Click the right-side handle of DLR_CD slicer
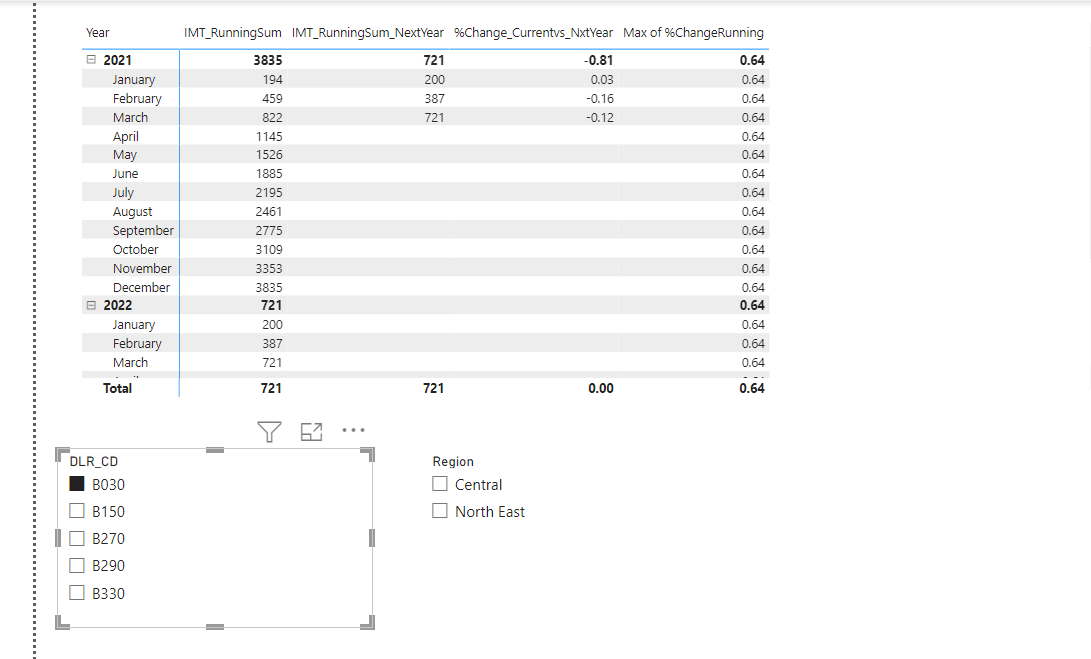The width and height of the screenshot is (1091, 659). (372, 538)
